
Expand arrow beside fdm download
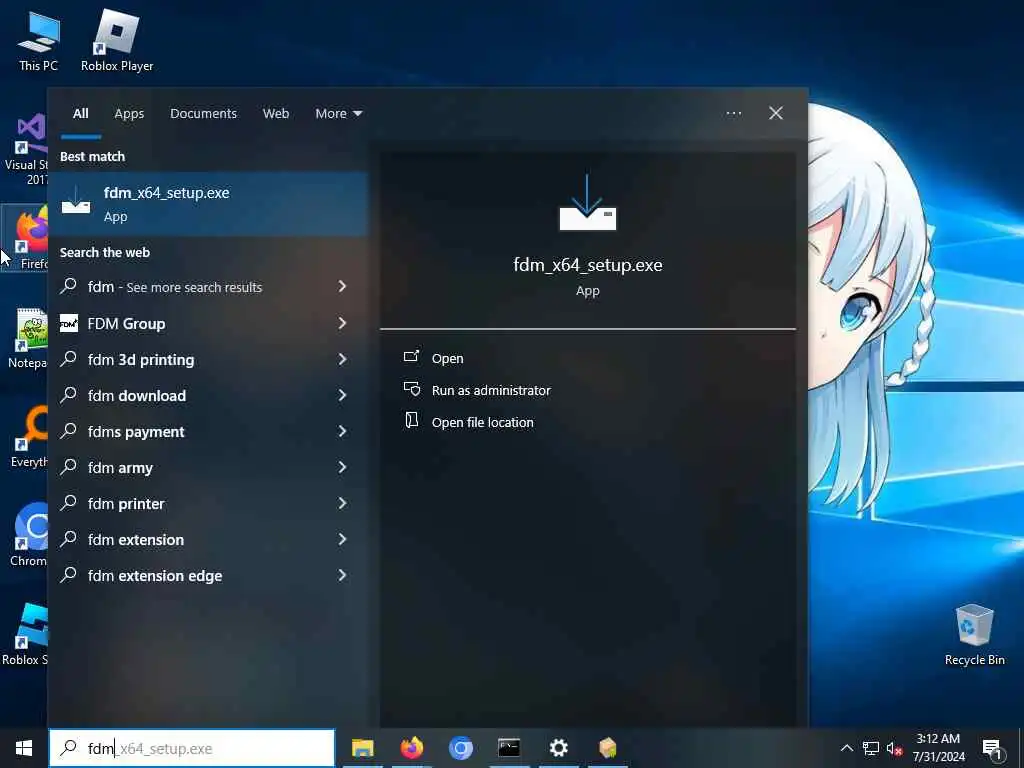342,395
